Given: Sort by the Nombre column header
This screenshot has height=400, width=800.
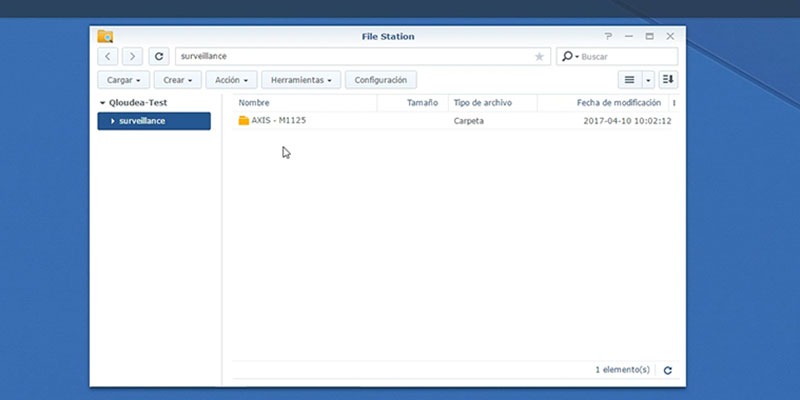Looking at the screenshot, I should (305, 103).
